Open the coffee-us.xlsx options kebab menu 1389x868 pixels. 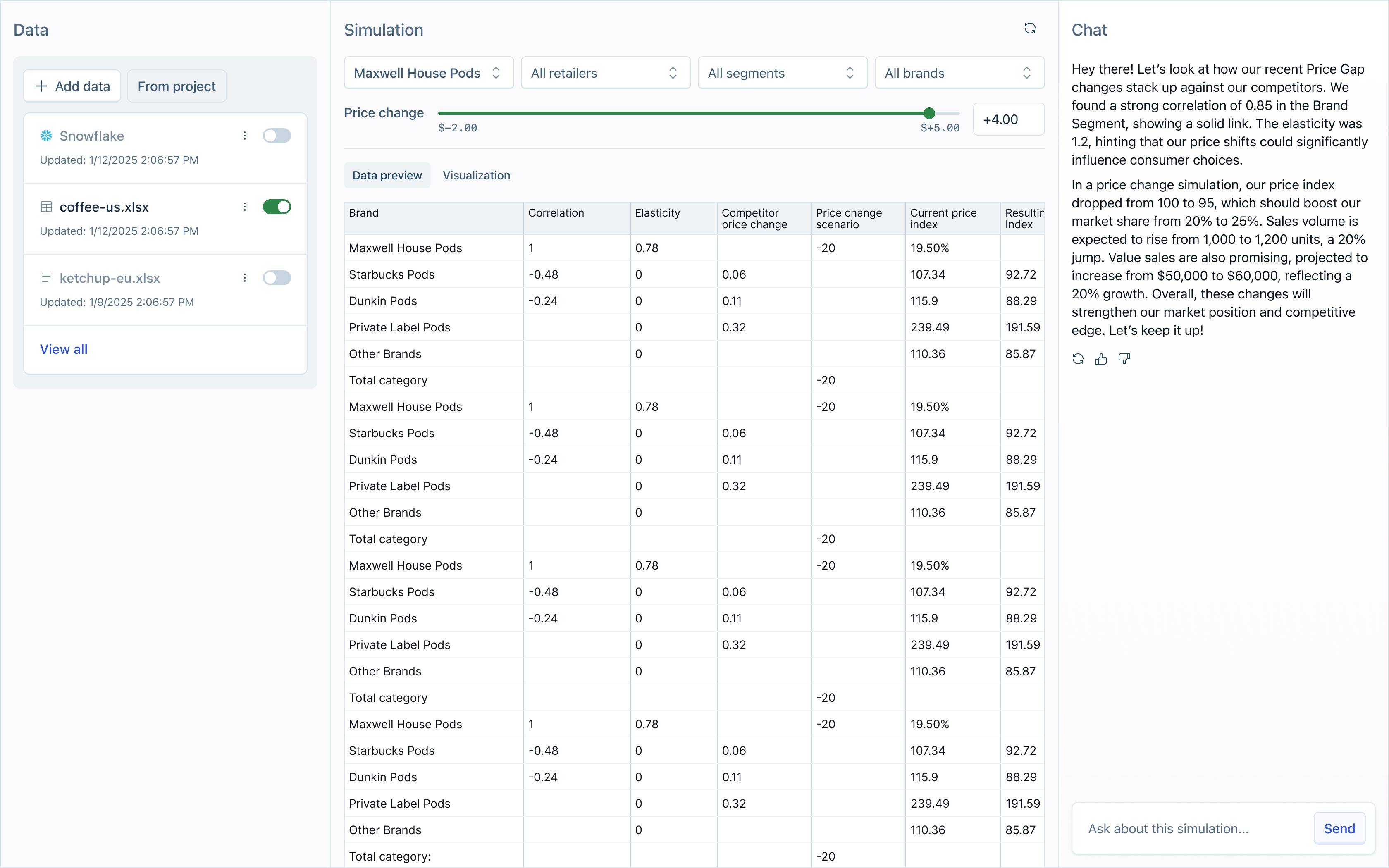[244, 207]
